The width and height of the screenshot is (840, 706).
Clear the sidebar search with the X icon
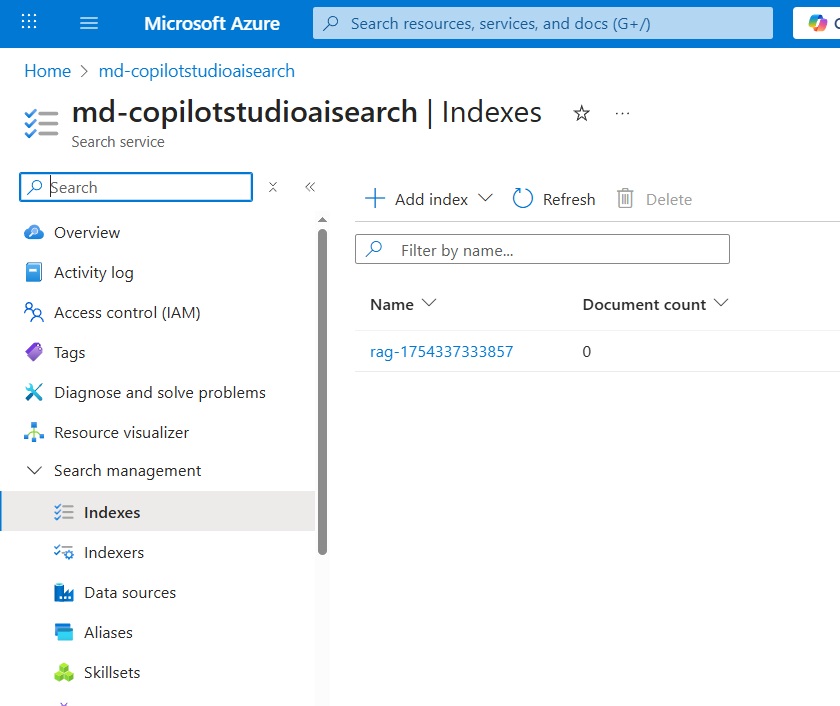pos(273,187)
